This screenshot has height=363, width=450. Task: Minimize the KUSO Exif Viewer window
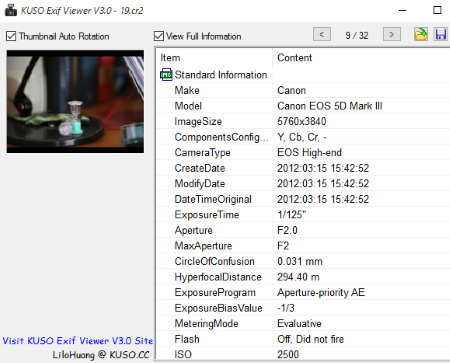pos(402,10)
